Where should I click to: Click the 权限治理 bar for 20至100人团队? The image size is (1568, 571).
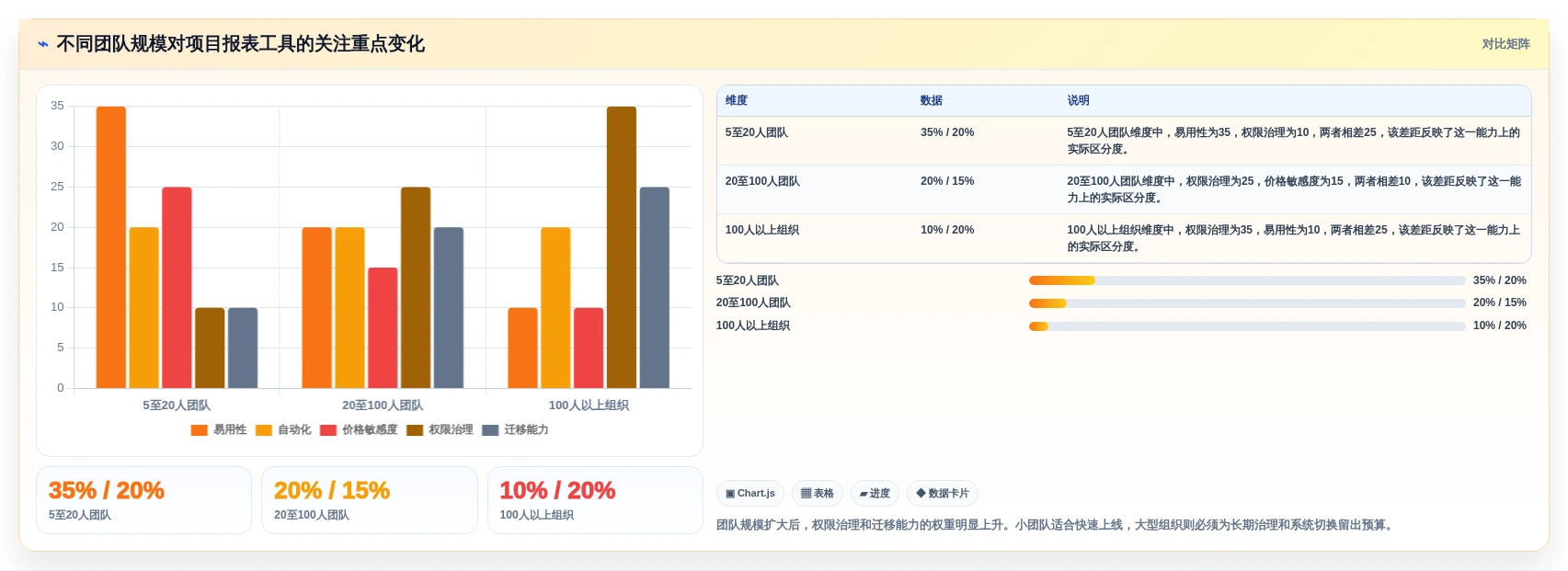[416, 288]
